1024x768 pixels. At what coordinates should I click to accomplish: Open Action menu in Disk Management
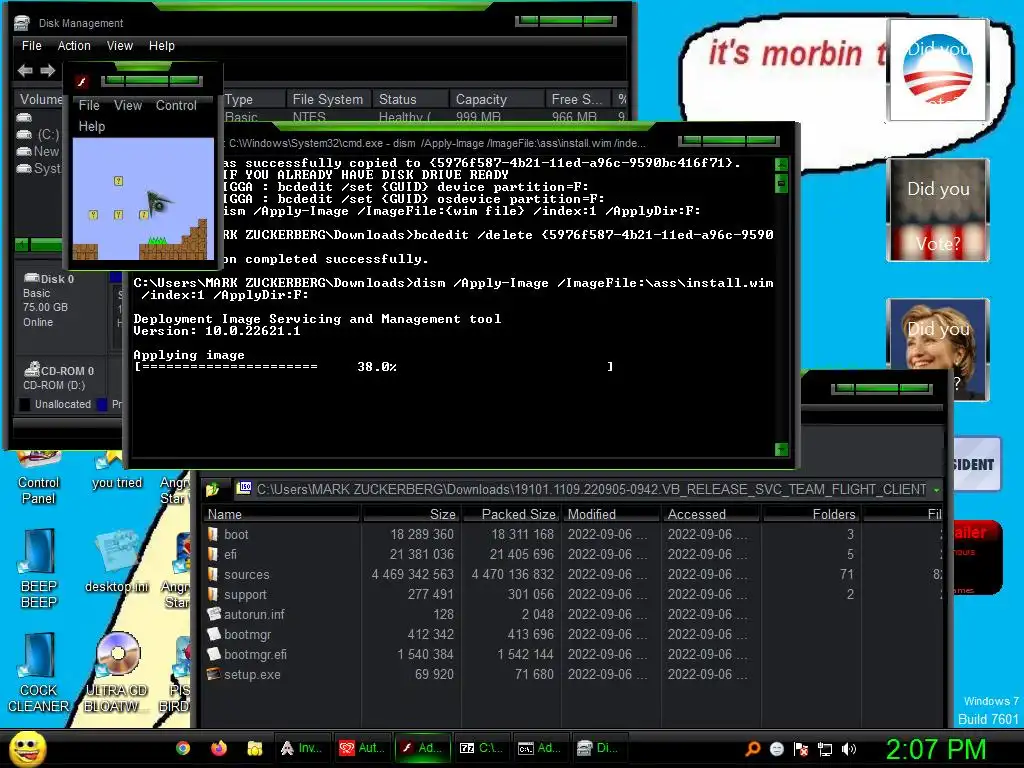(74, 46)
